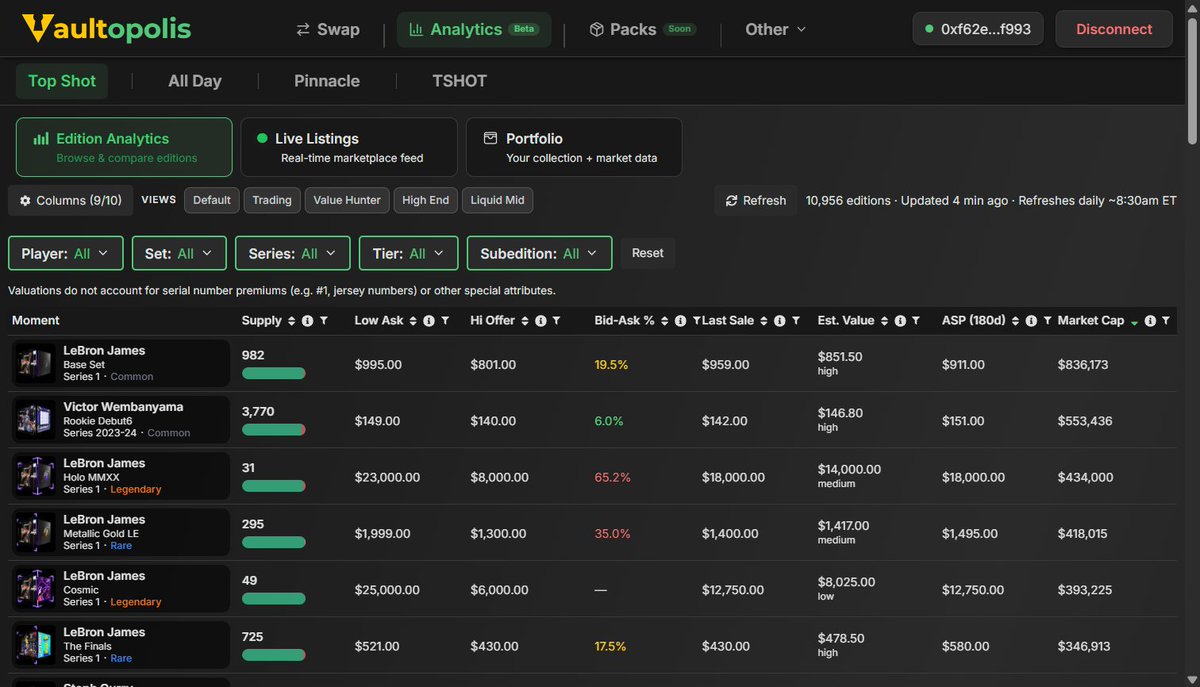The image size is (1200, 687).
Task: Open column settings via the gear icon
Action: [25, 200]
